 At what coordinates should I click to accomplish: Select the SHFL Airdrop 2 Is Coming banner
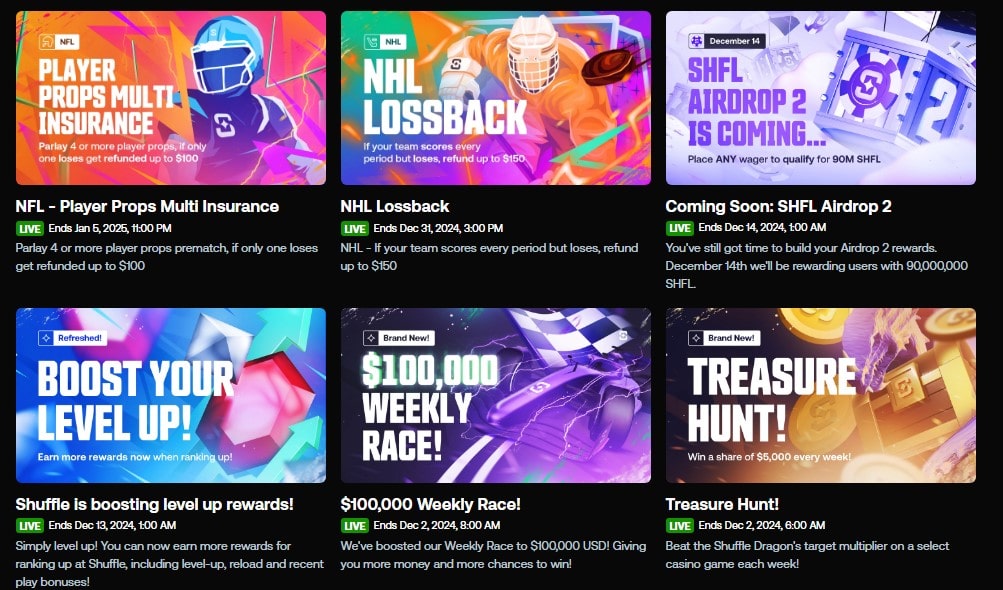[821, 98]
